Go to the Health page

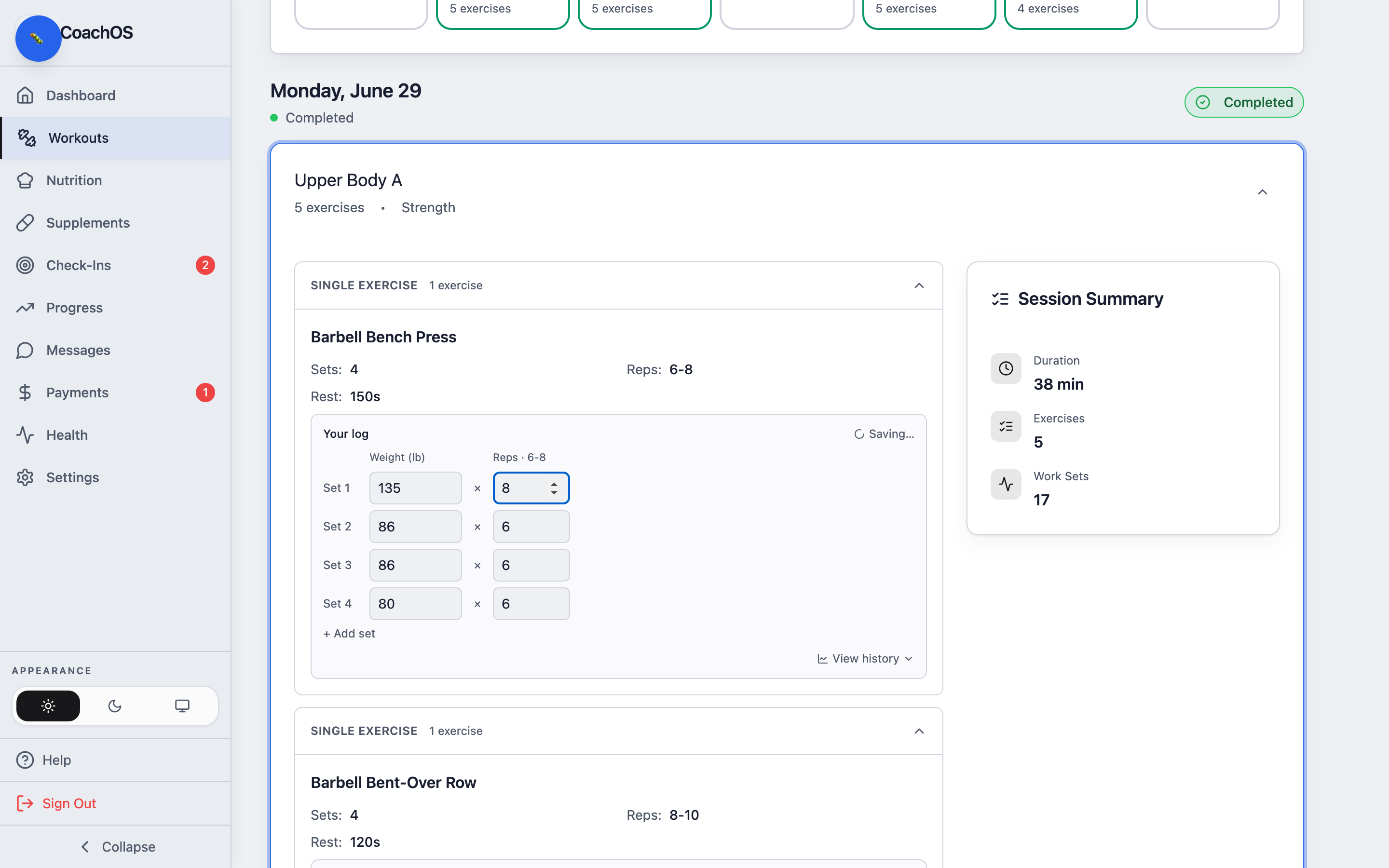(115, 435)
